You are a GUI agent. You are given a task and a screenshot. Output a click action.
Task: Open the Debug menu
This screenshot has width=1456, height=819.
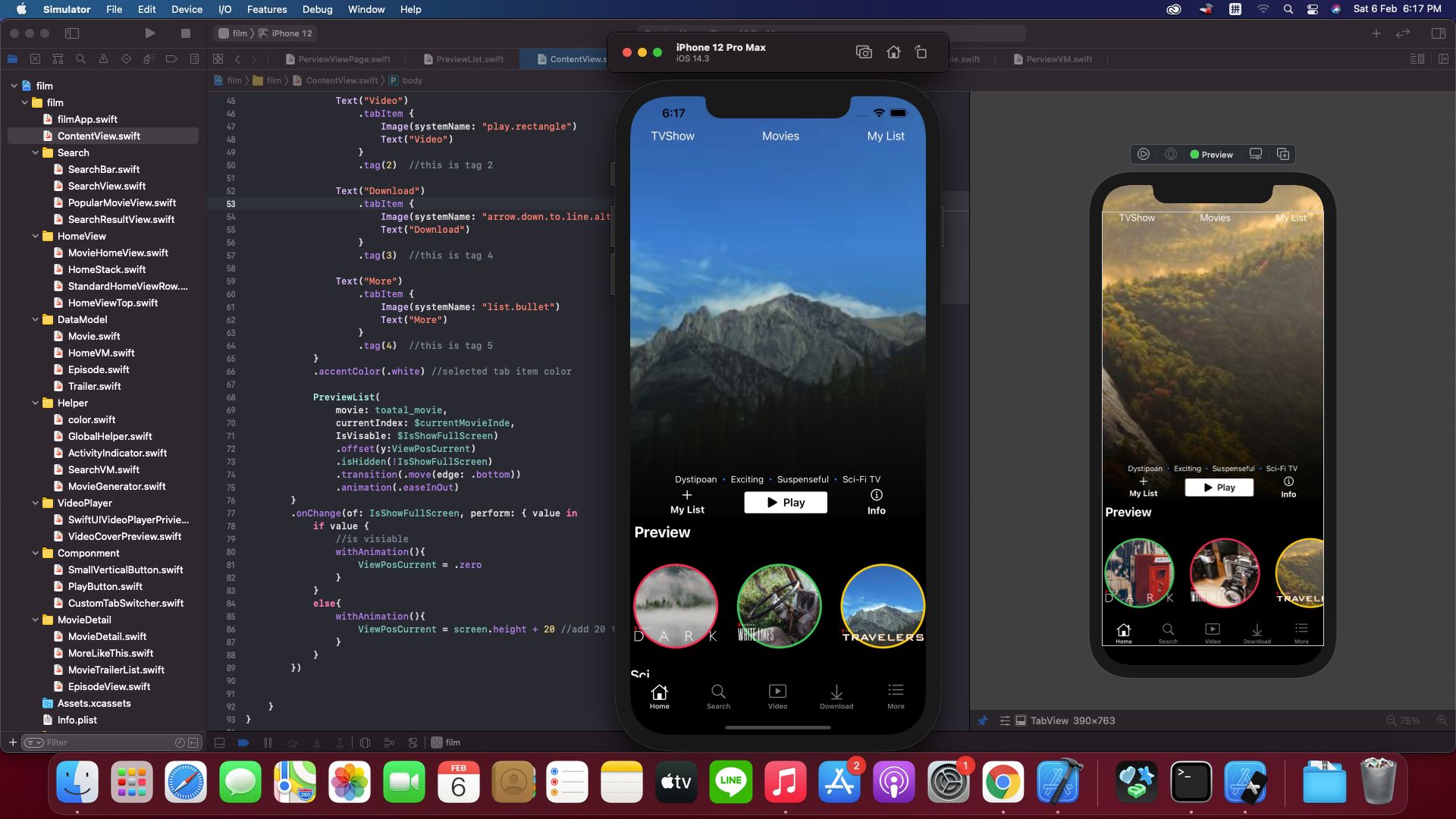pyautogui.click(x=317, y=9)
